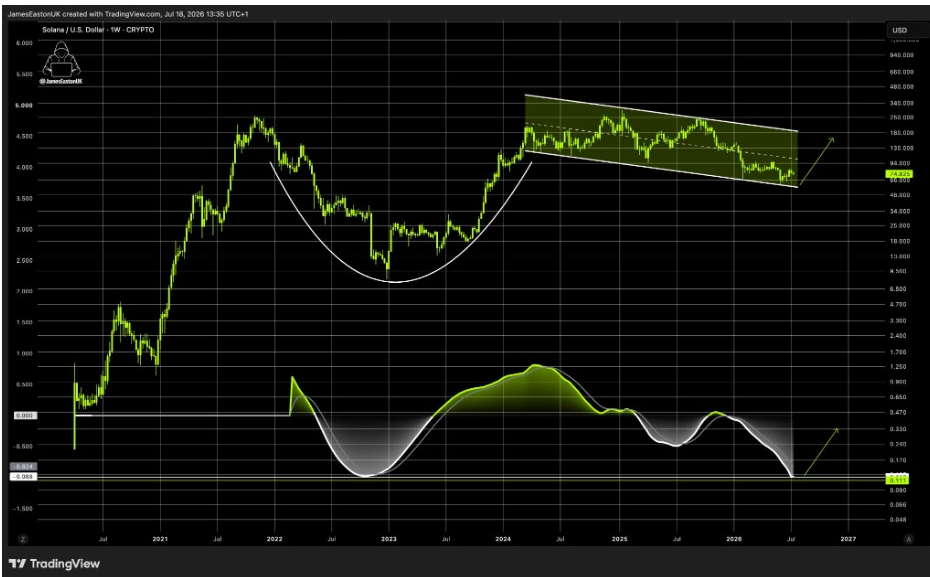930x577 pixels.
Task: Click the 6.000 label on left axis
Action: click(24, 43)
